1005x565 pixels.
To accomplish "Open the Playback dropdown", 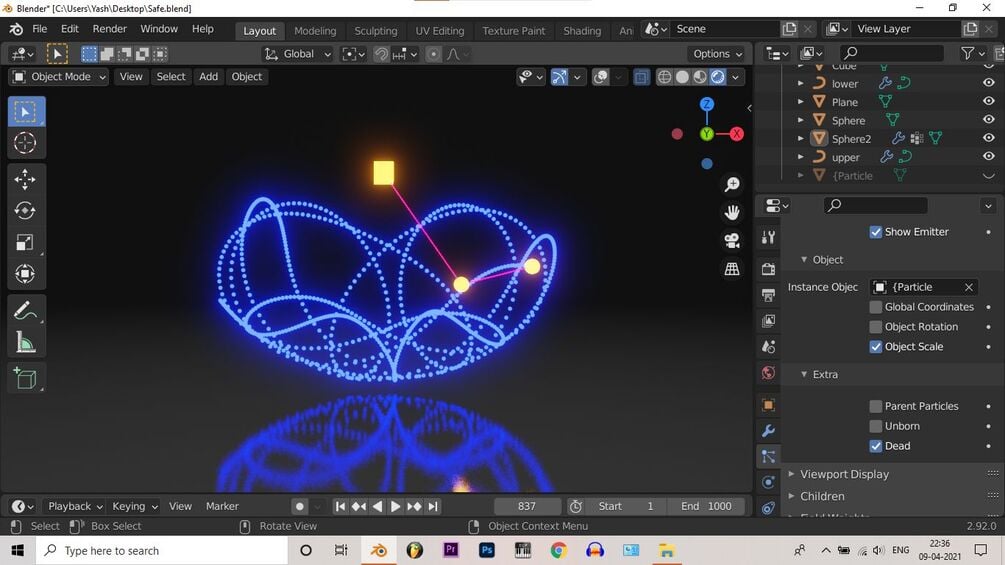I will [75, 506].
